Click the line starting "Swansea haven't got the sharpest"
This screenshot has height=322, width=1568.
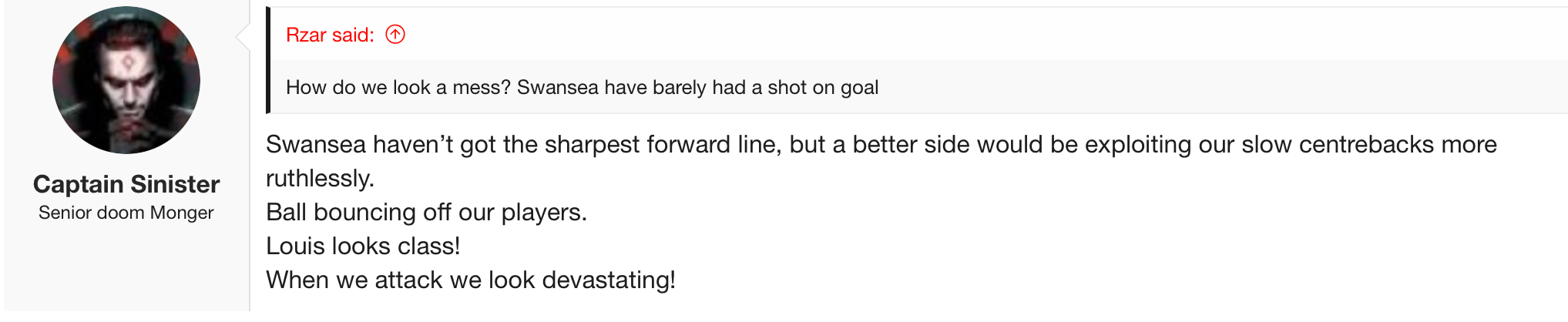pyautogui.click(x=881, y=145)
